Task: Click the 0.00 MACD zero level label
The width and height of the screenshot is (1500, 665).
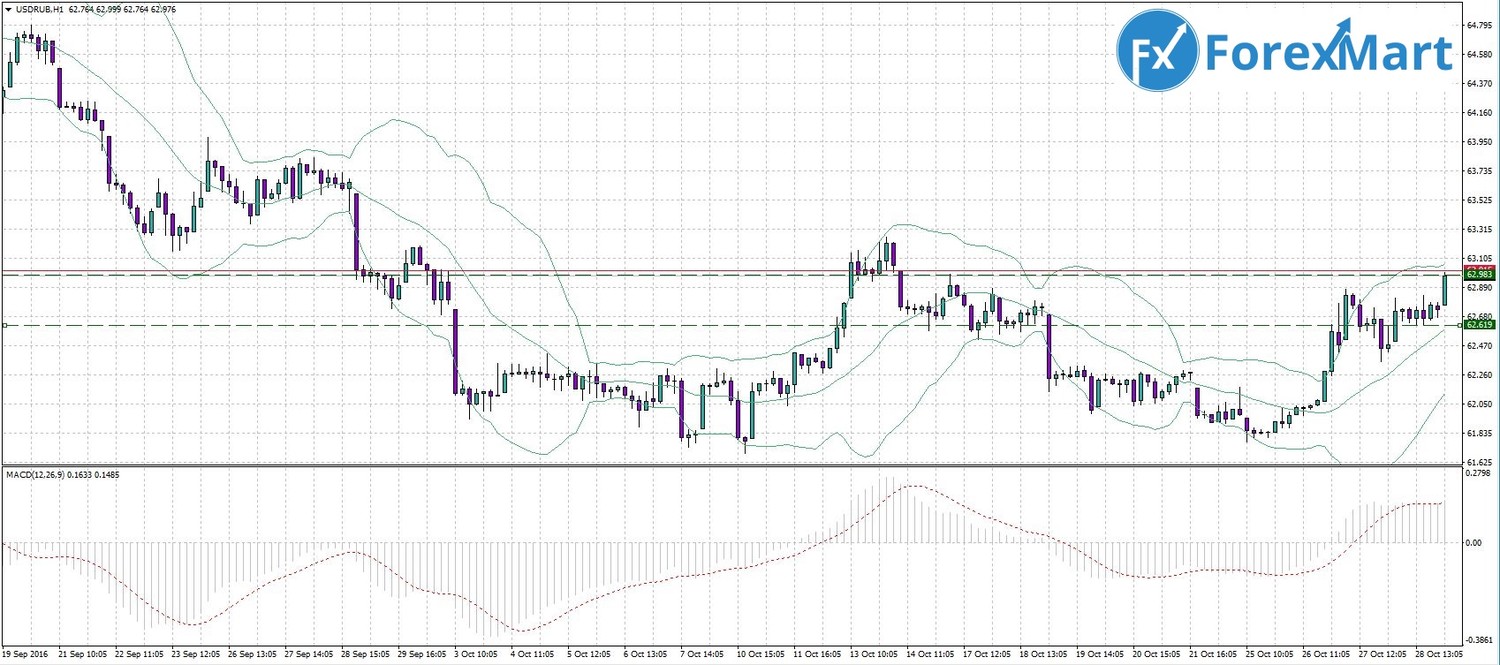Action: click(x=1472, y=543)
